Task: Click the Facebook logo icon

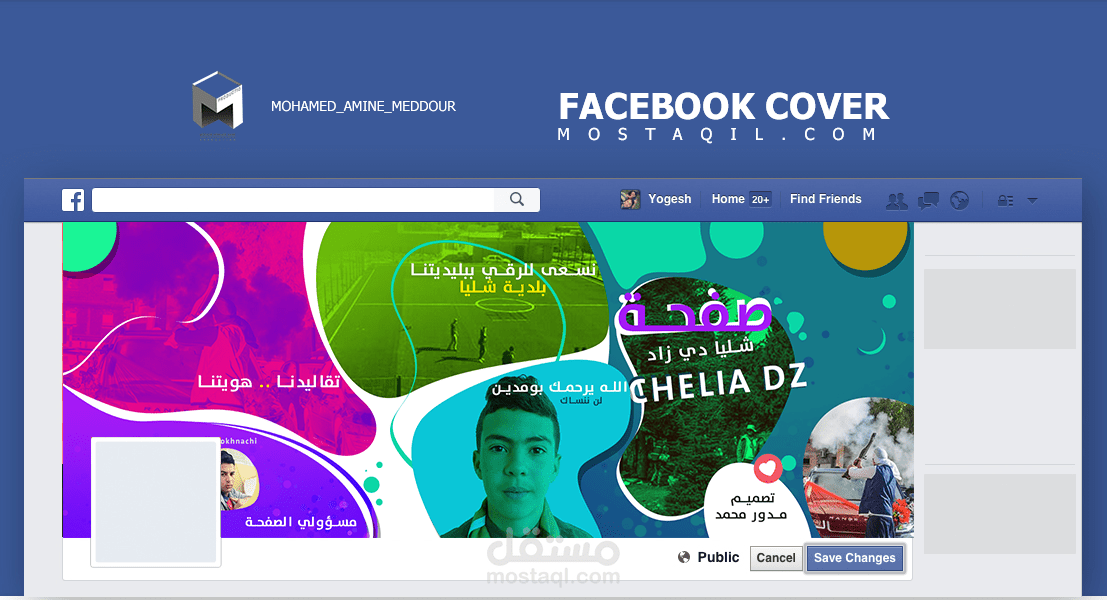Action: (73, 200)
